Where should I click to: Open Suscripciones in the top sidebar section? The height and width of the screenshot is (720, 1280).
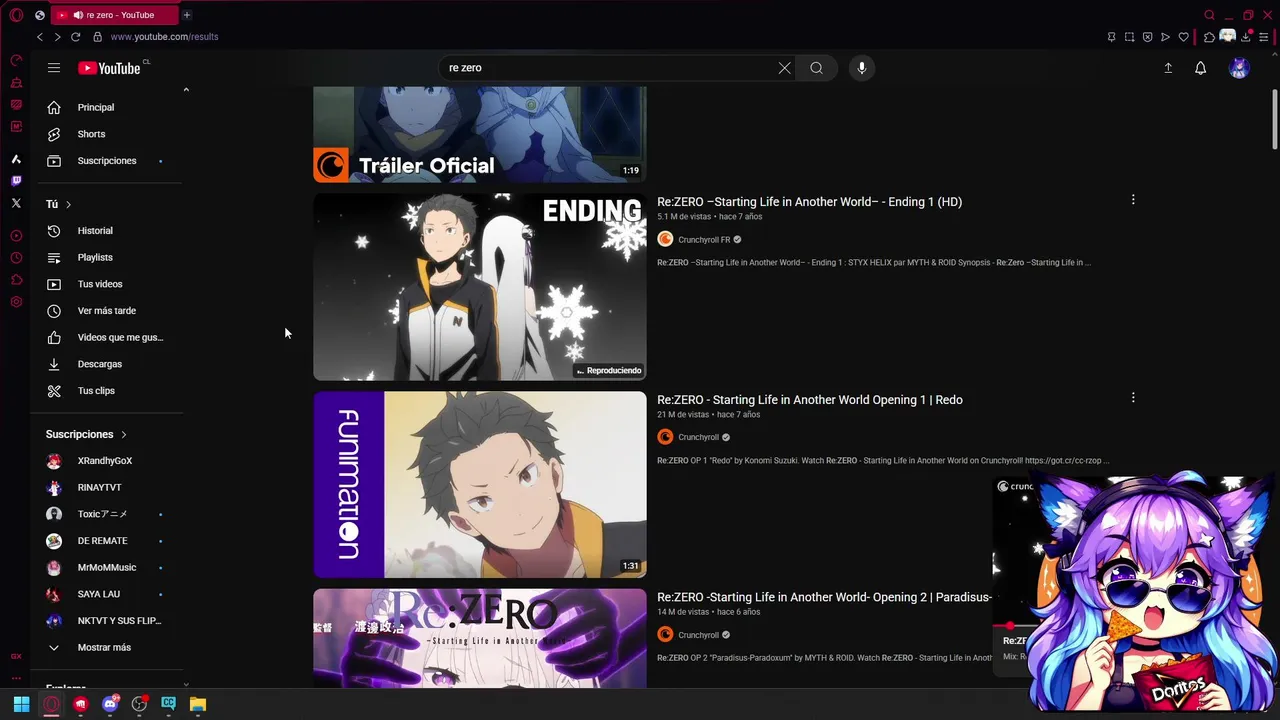click(x=107, y=161)
